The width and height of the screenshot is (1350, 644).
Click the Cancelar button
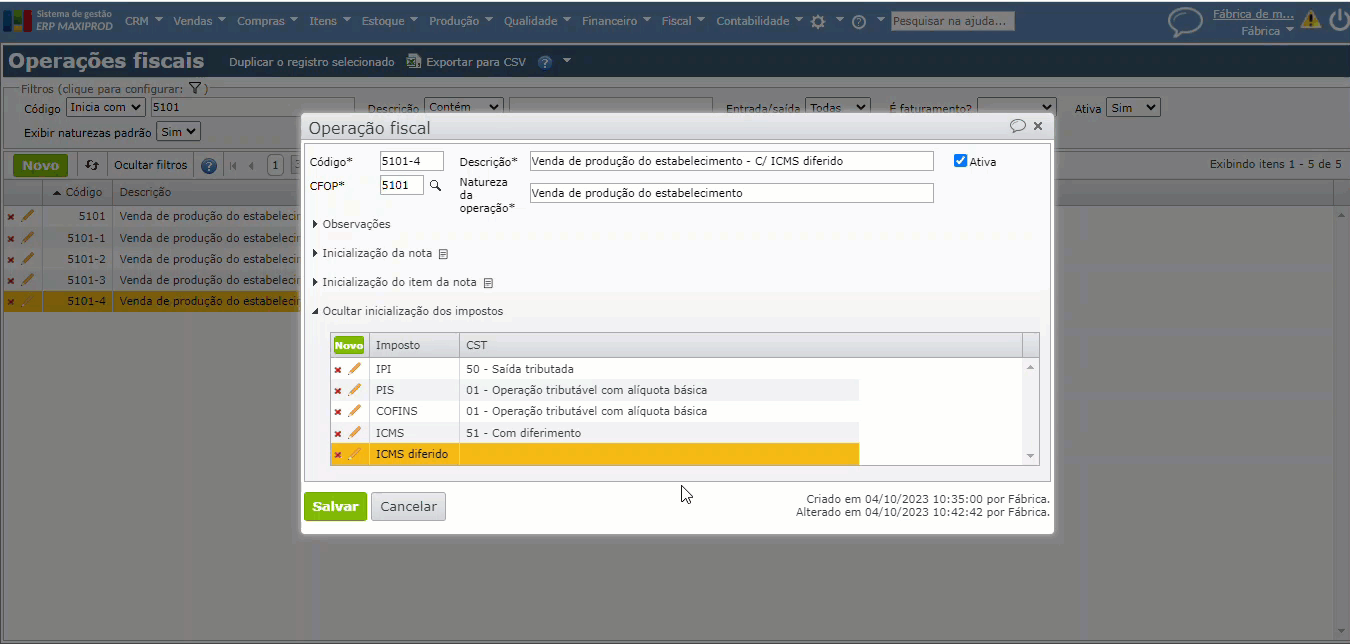pos(408,507)
